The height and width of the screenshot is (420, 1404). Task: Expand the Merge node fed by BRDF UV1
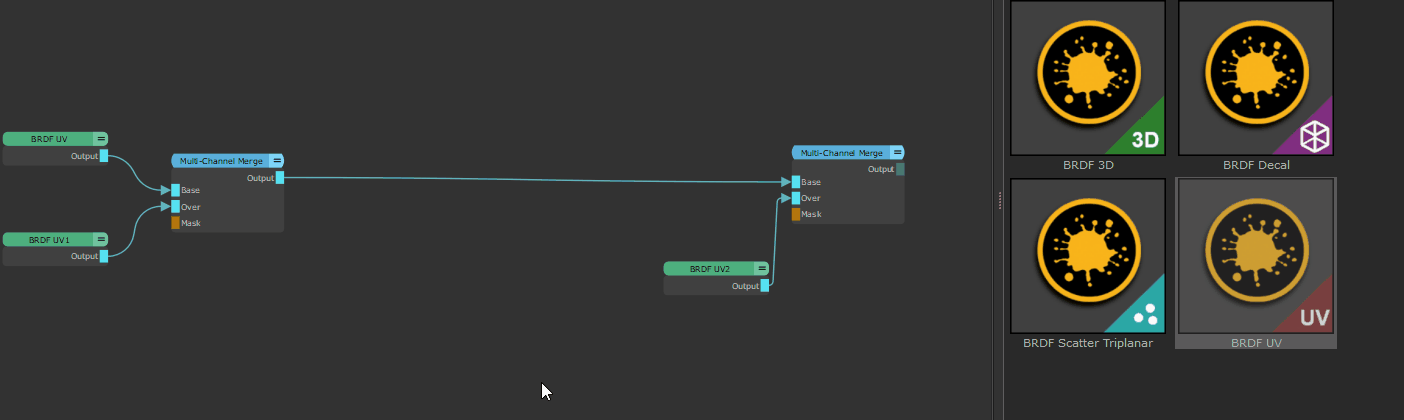(277, 161)
